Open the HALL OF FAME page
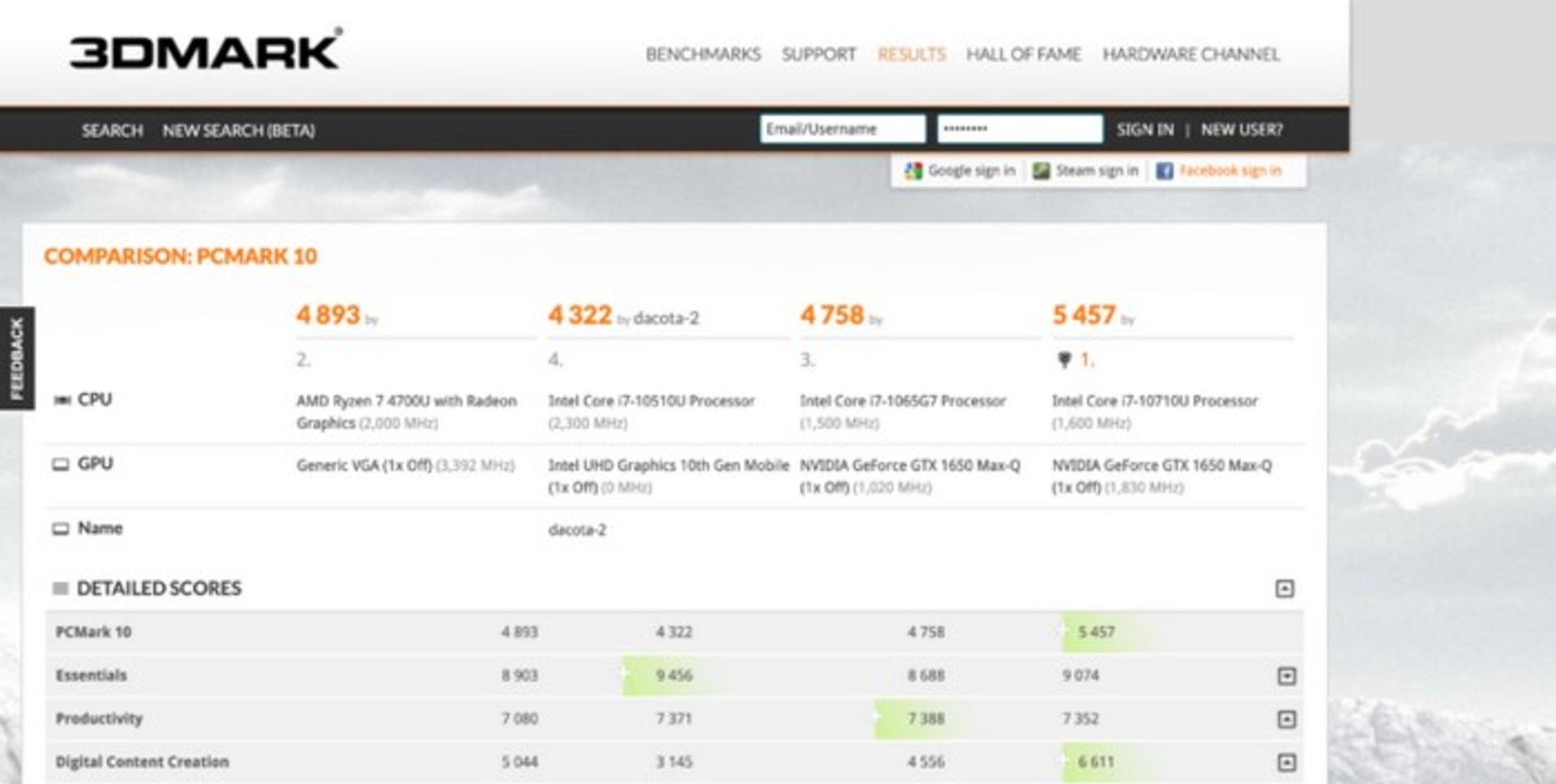The height and width of the screenshot is (784, 1556). point(1024,55)
